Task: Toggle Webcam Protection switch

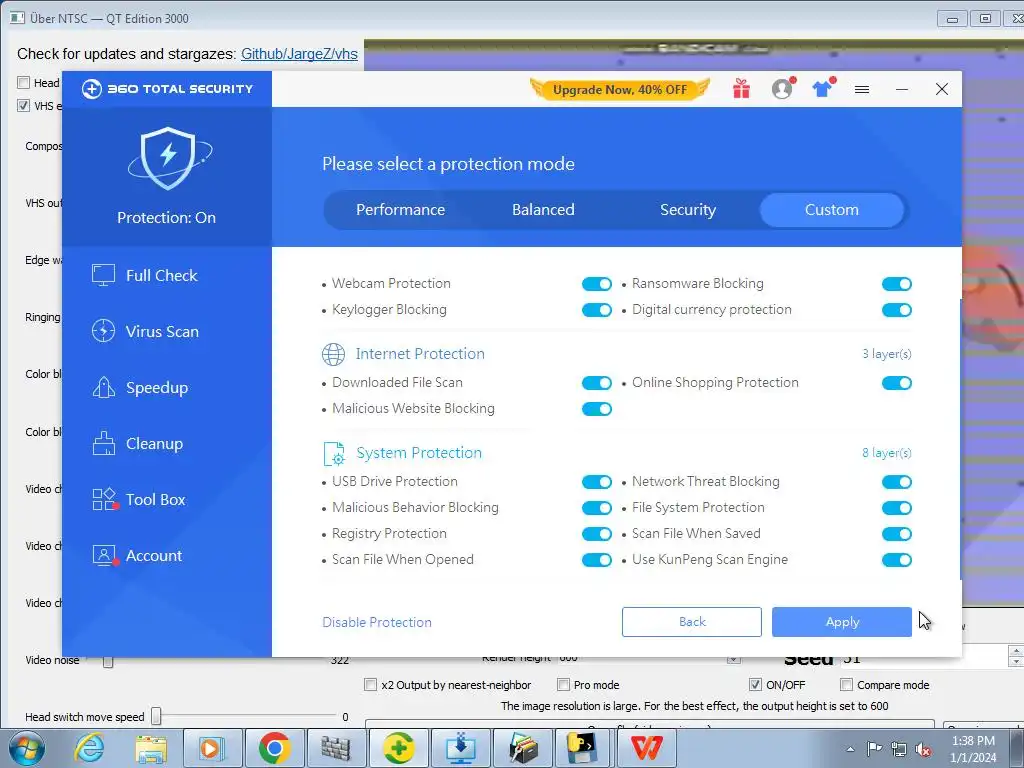Action: coord(597,284)
